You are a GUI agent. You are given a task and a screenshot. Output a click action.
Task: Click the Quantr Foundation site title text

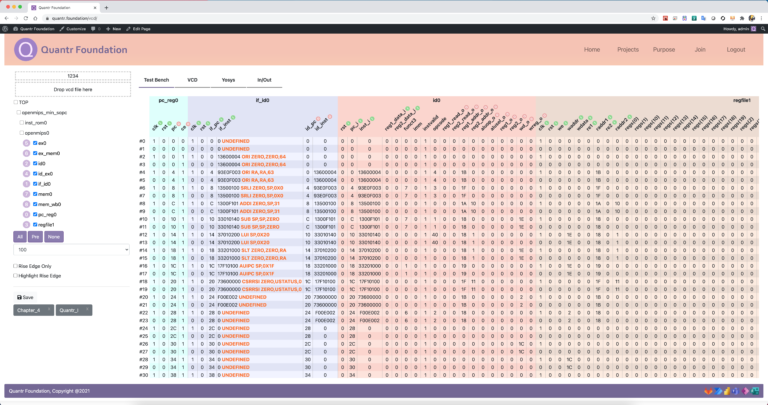(x=84, y=49)
